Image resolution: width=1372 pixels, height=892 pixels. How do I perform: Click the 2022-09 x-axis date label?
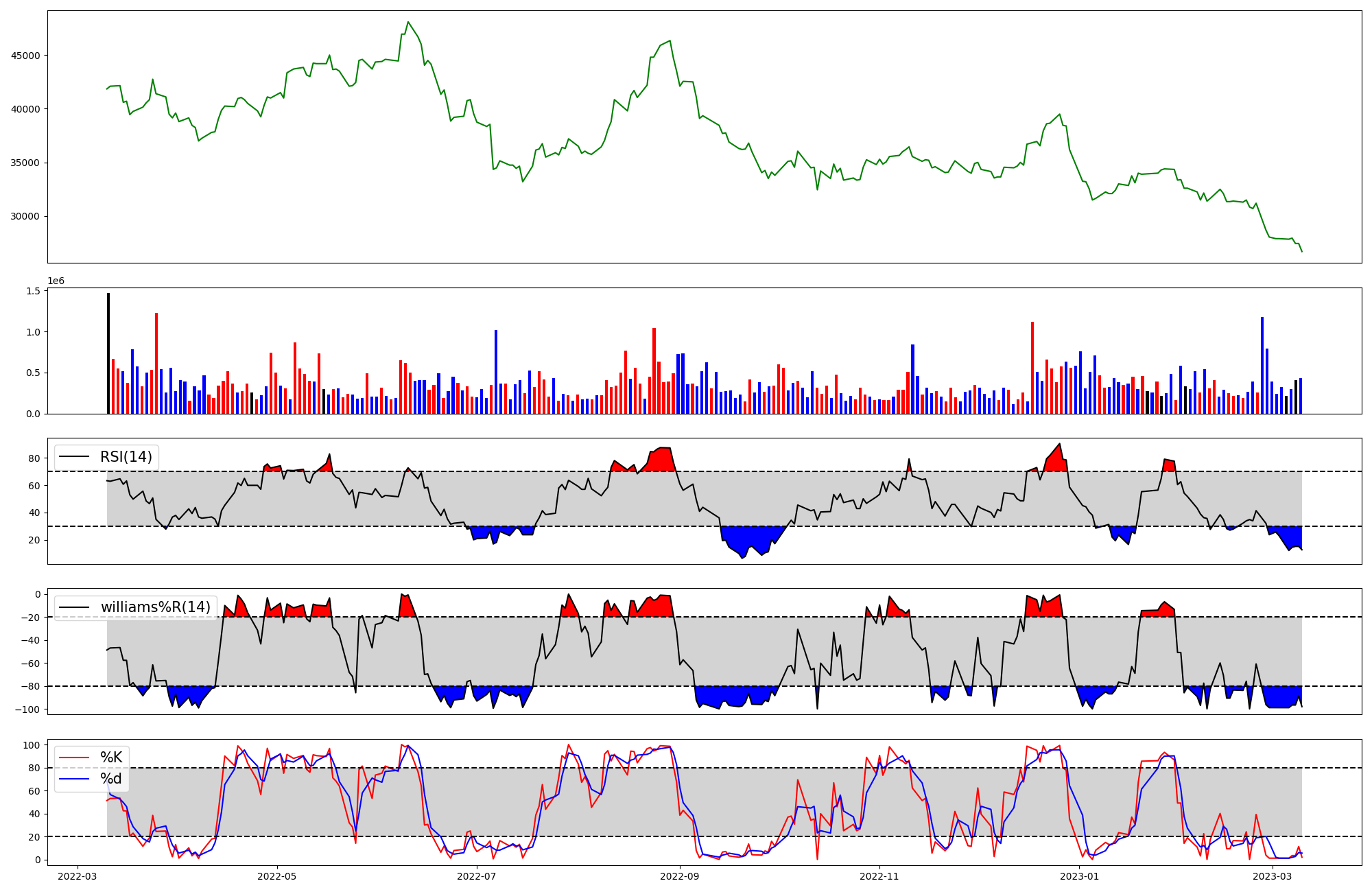coord(680,876)
